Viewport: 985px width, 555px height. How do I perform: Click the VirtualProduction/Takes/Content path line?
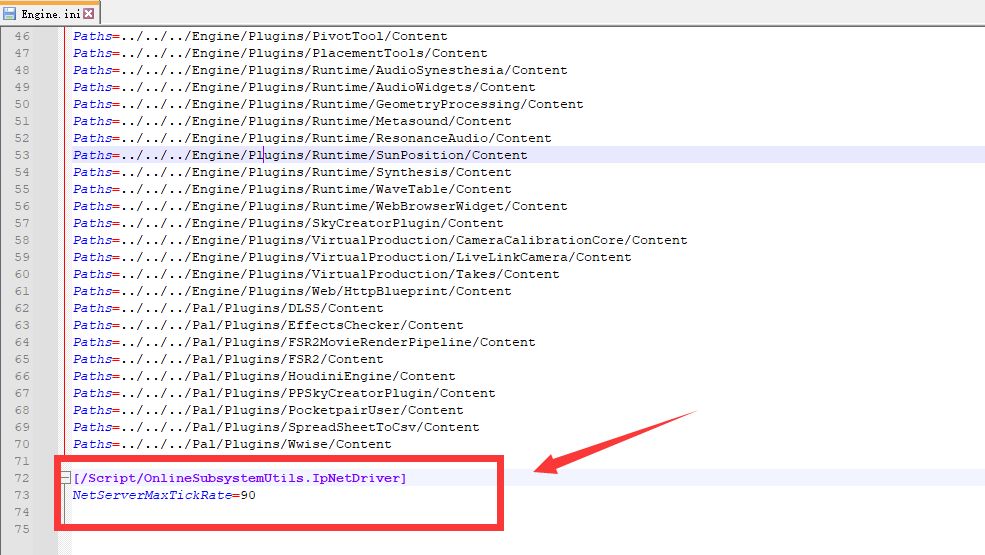[316, 273]
